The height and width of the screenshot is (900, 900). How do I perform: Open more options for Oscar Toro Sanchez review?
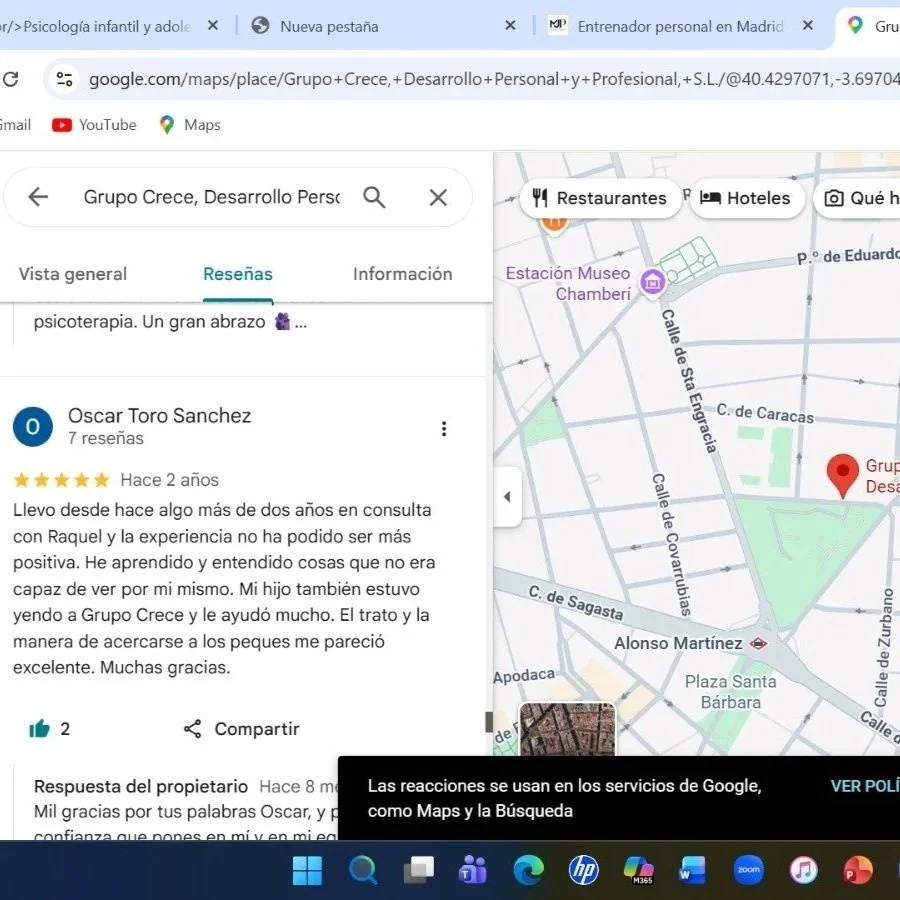click(444, 429)
